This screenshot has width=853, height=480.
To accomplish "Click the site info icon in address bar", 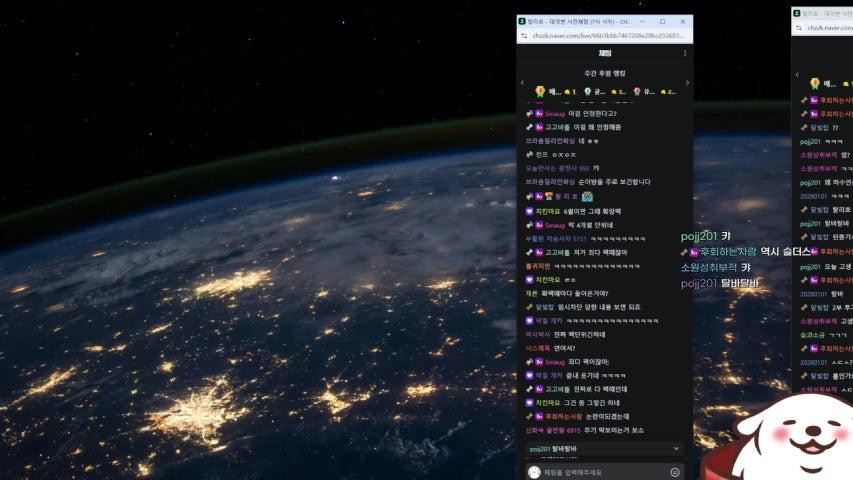I will pyautogui.click(x=524, y=35).
